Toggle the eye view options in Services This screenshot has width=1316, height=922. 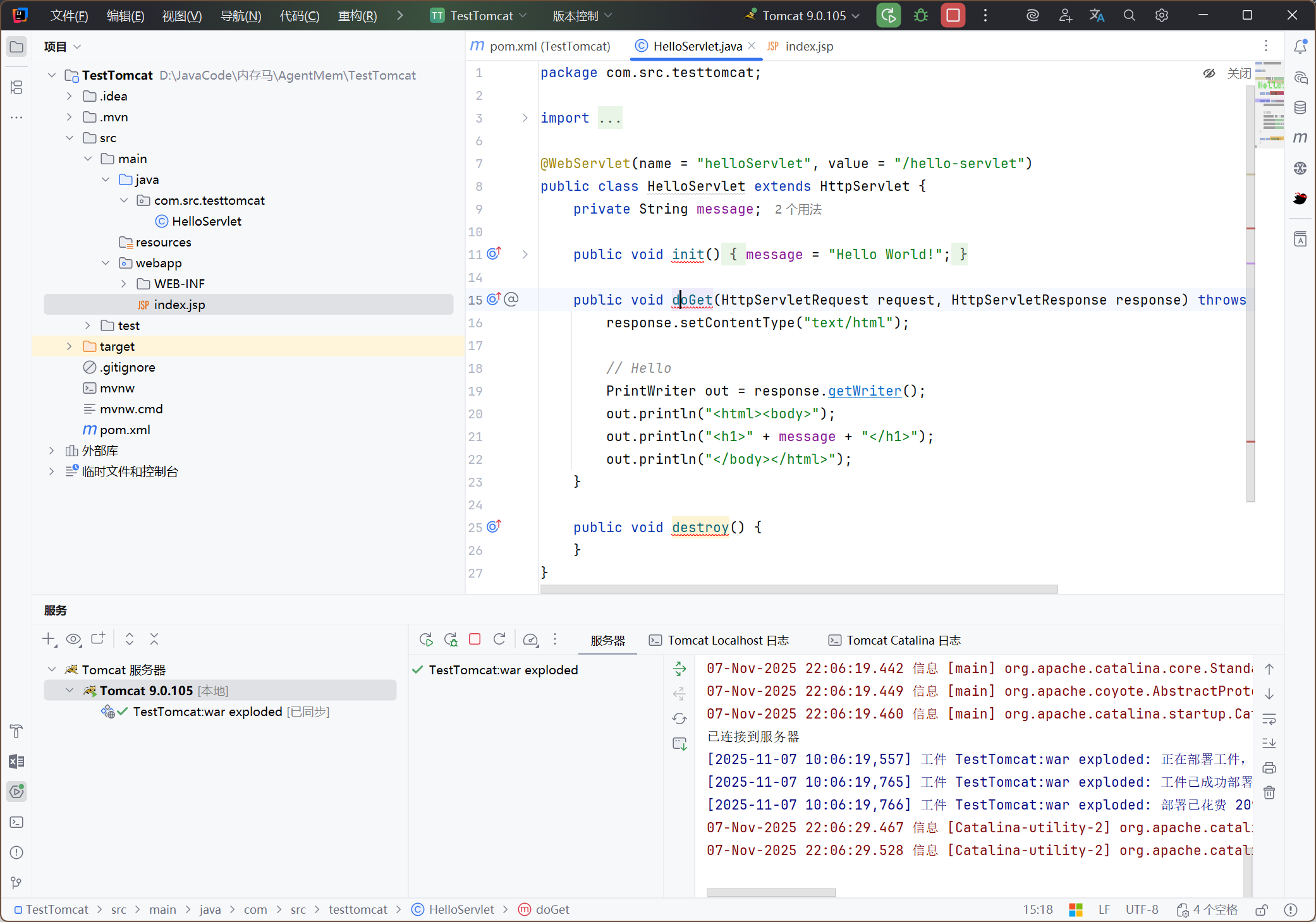click(x=73, y=639)
